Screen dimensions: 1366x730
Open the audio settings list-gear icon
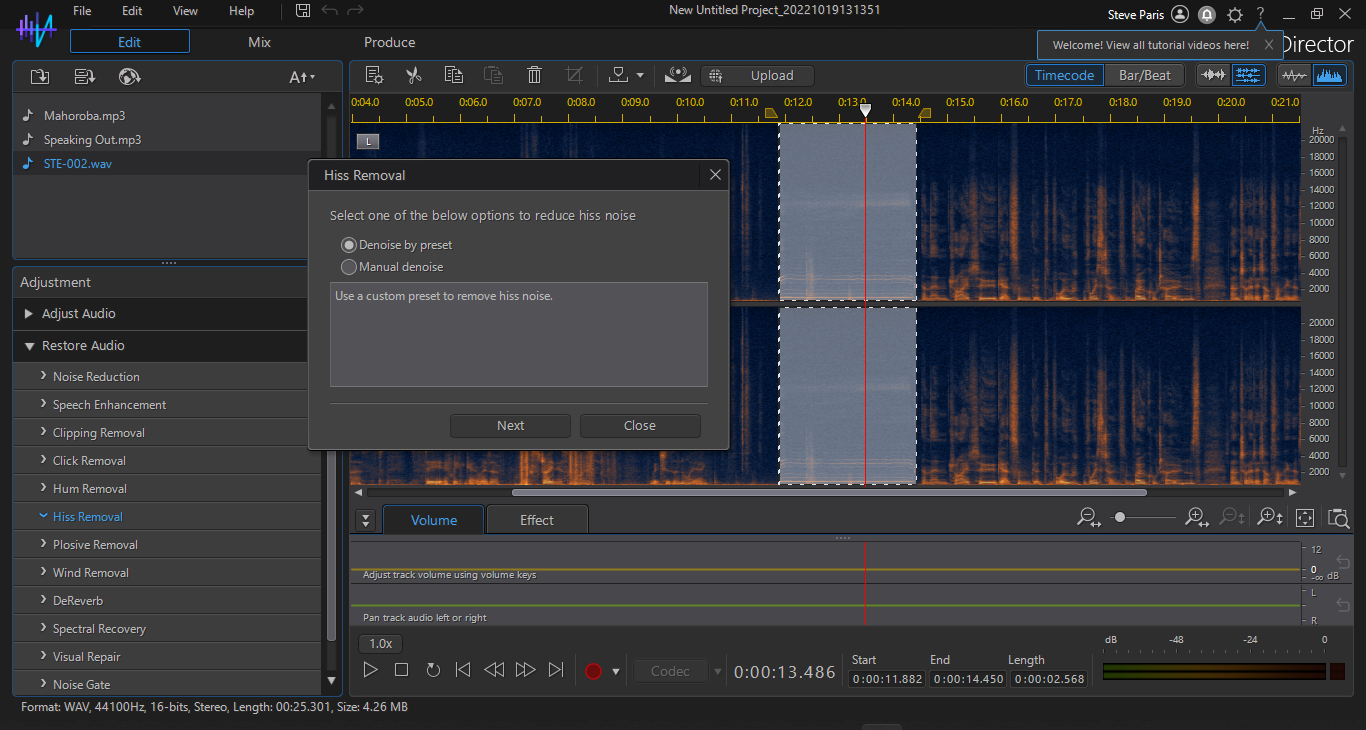click(375, 75)
